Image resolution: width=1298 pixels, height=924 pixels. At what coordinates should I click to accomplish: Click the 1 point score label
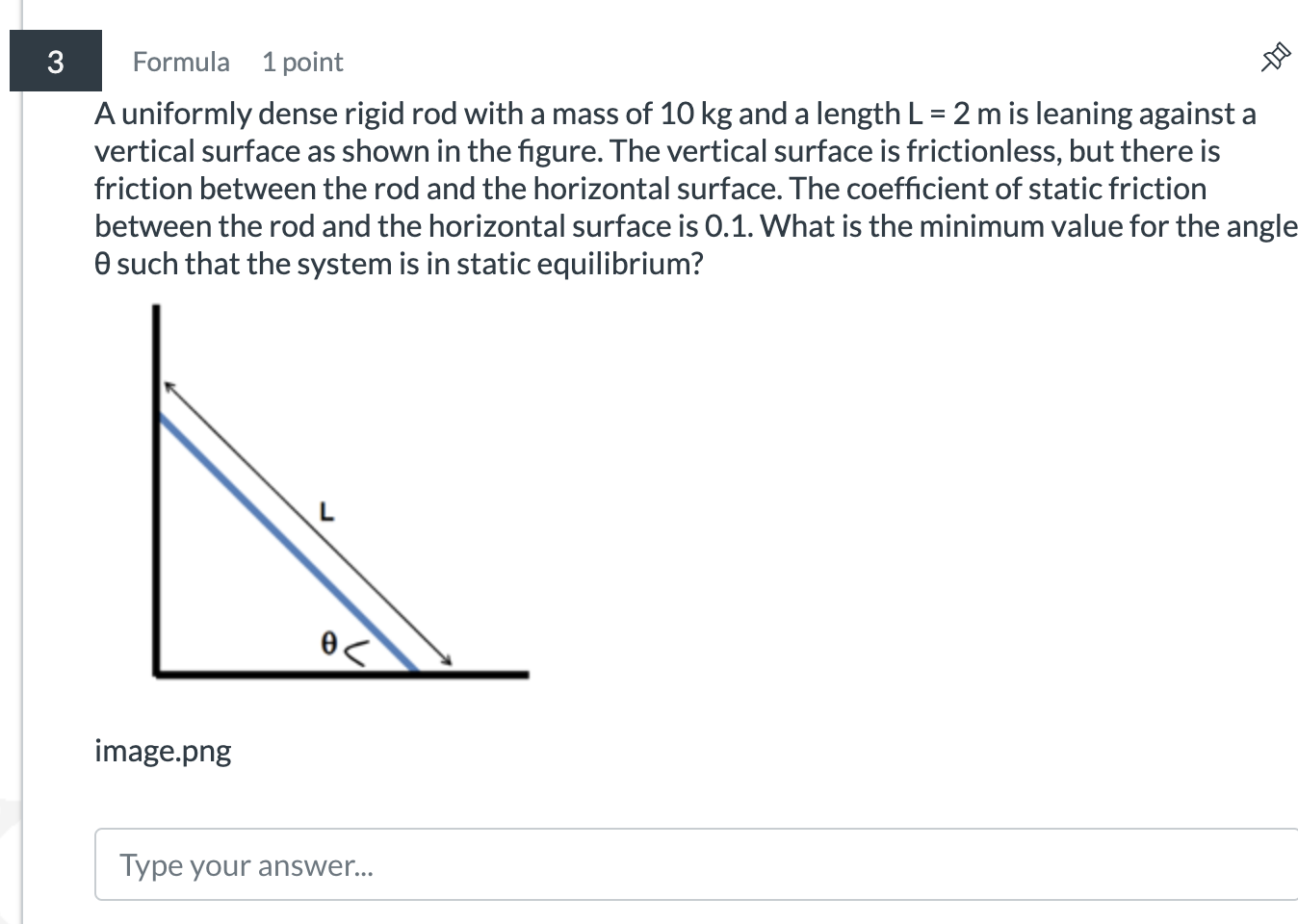301,61
